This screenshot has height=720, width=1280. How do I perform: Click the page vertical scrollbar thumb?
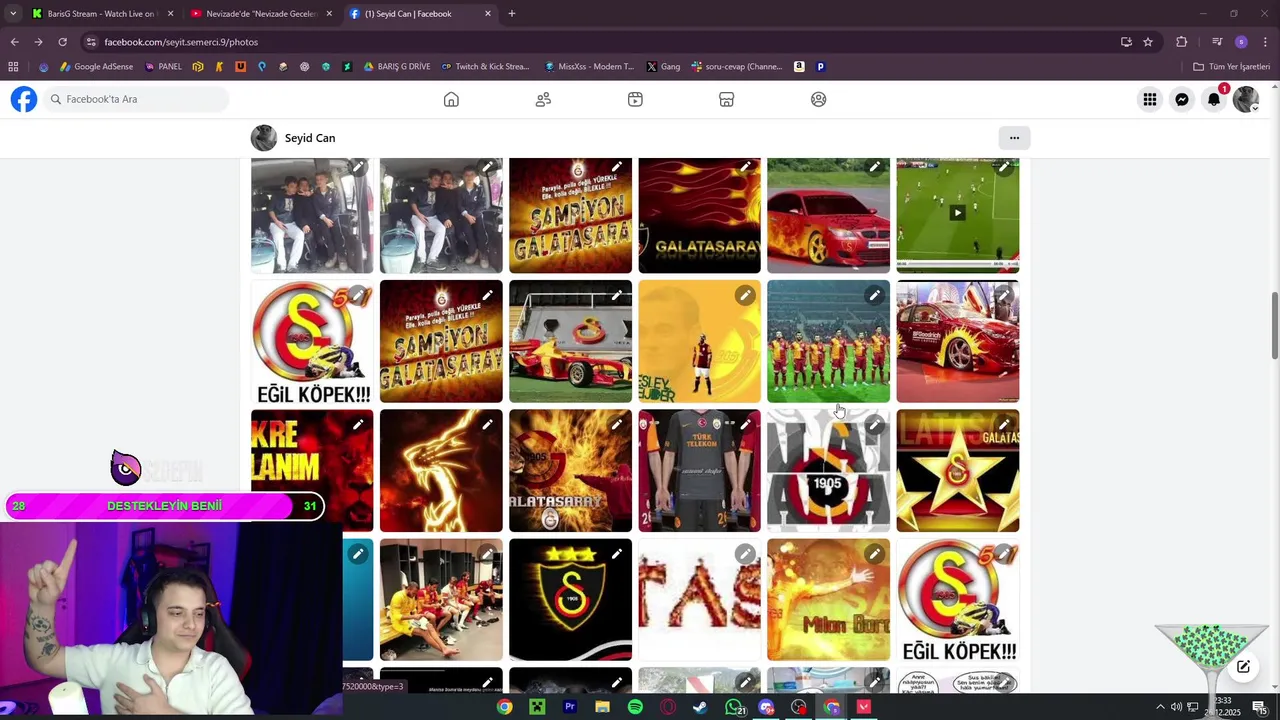point(1274,326)
